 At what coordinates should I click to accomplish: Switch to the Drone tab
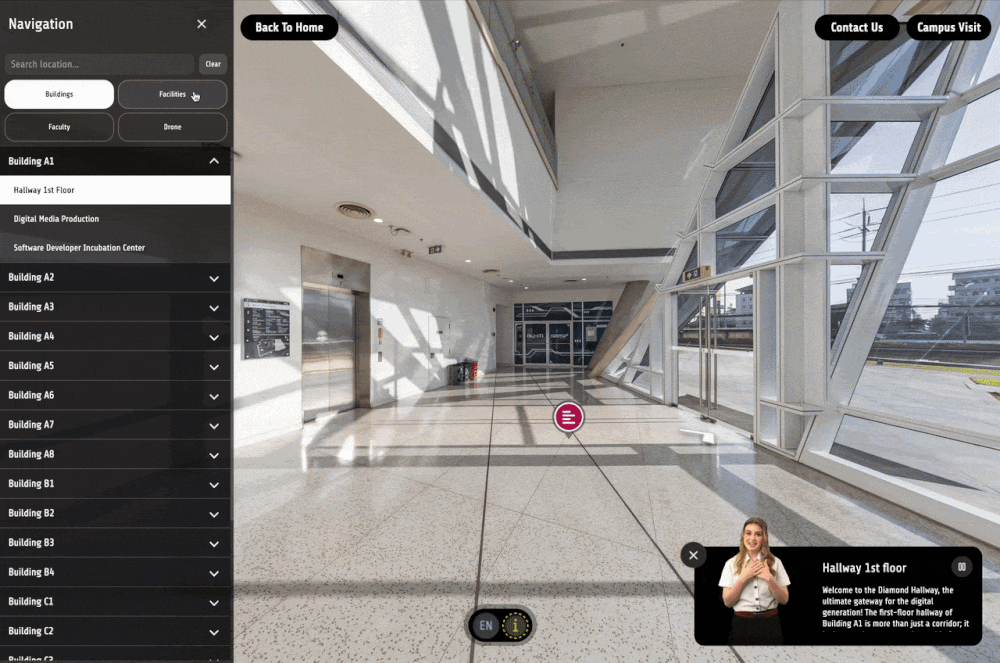pos(172,127)
